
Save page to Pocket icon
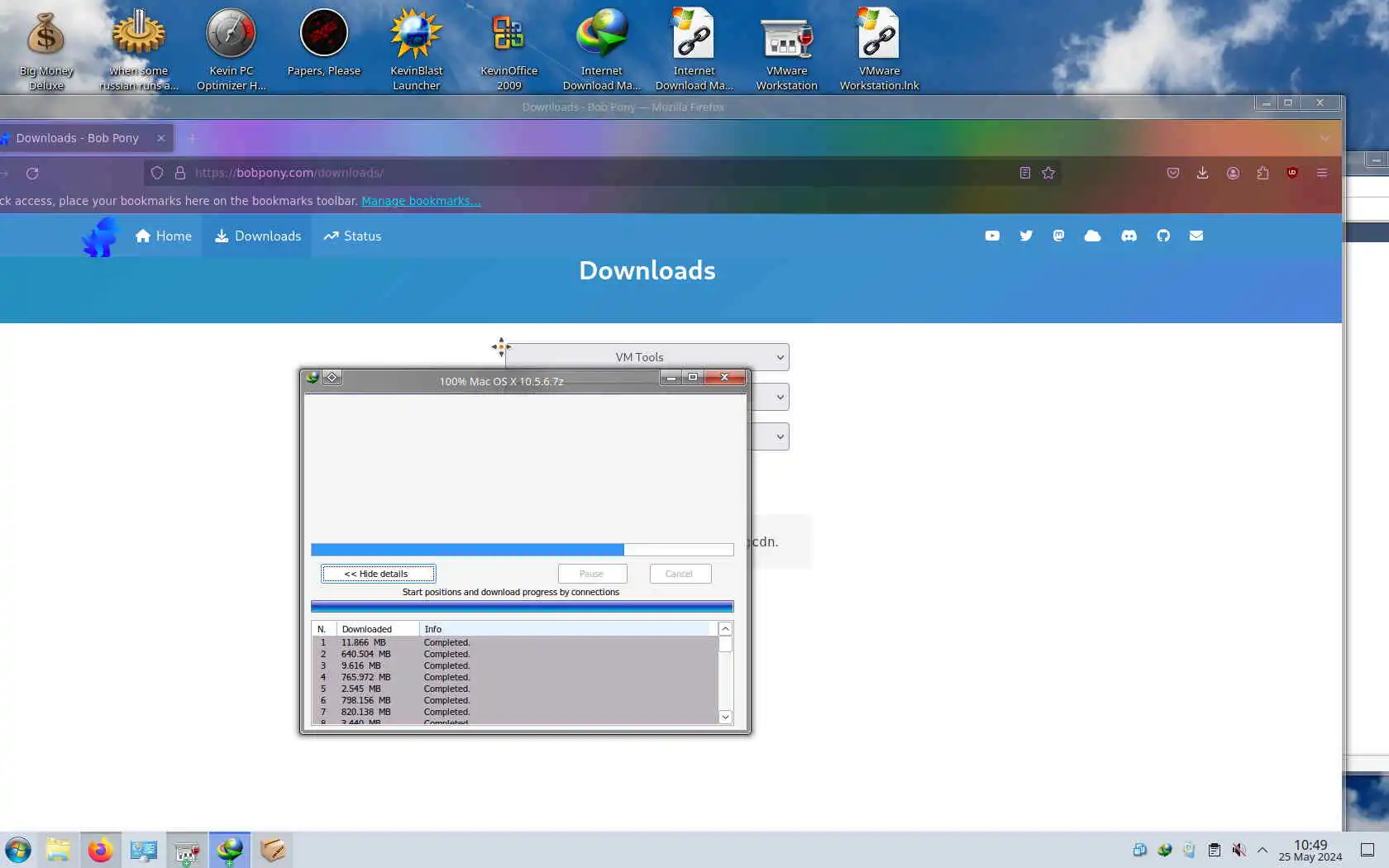1172,173
